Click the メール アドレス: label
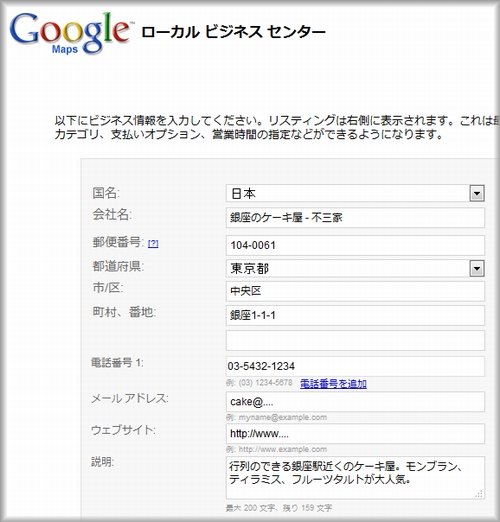This screenshot has width=500, height=522. (130, 398)
